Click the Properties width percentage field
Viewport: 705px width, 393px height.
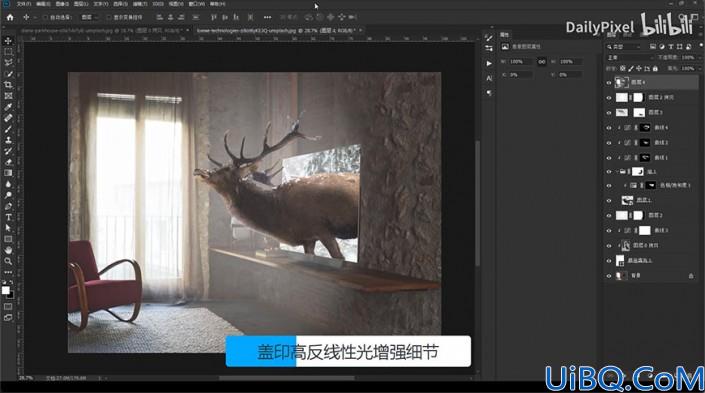(x=521, y=62)
